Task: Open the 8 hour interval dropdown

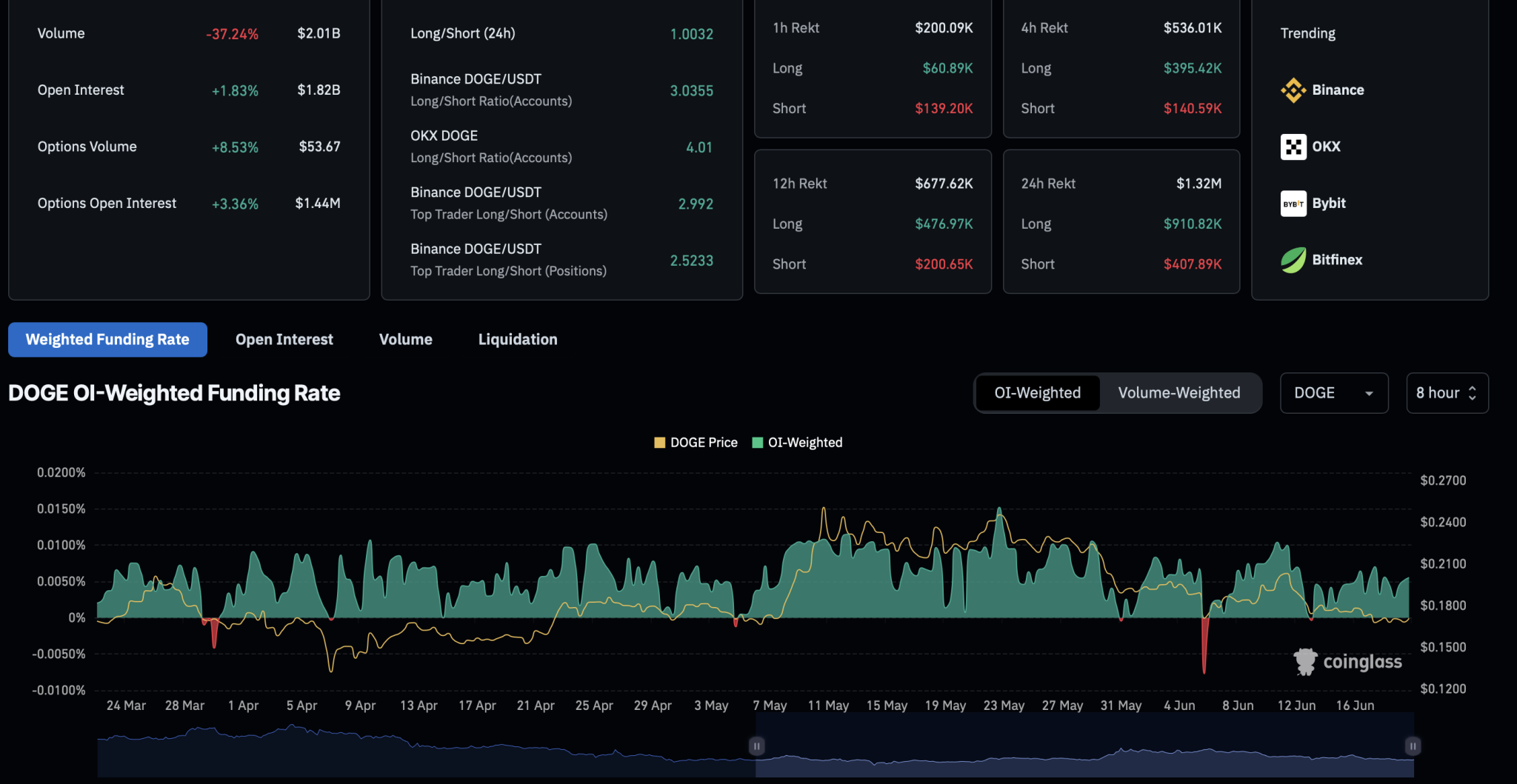Action: tap(1446, 393)
